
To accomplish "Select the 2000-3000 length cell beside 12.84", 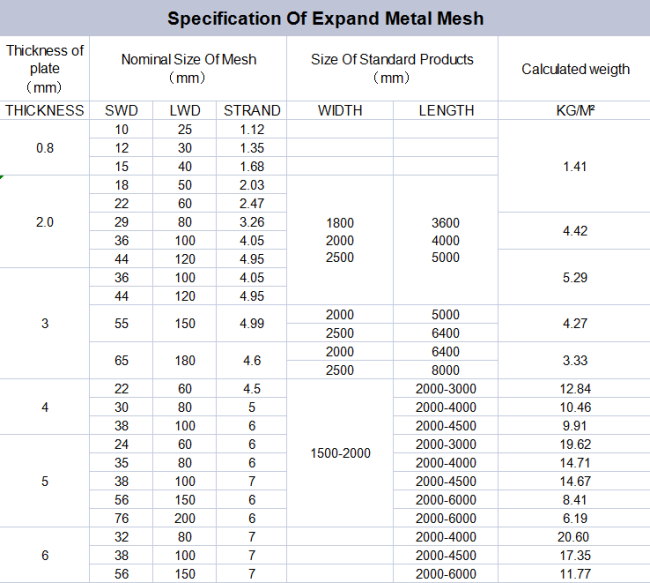I will click(x=446, y=389).
